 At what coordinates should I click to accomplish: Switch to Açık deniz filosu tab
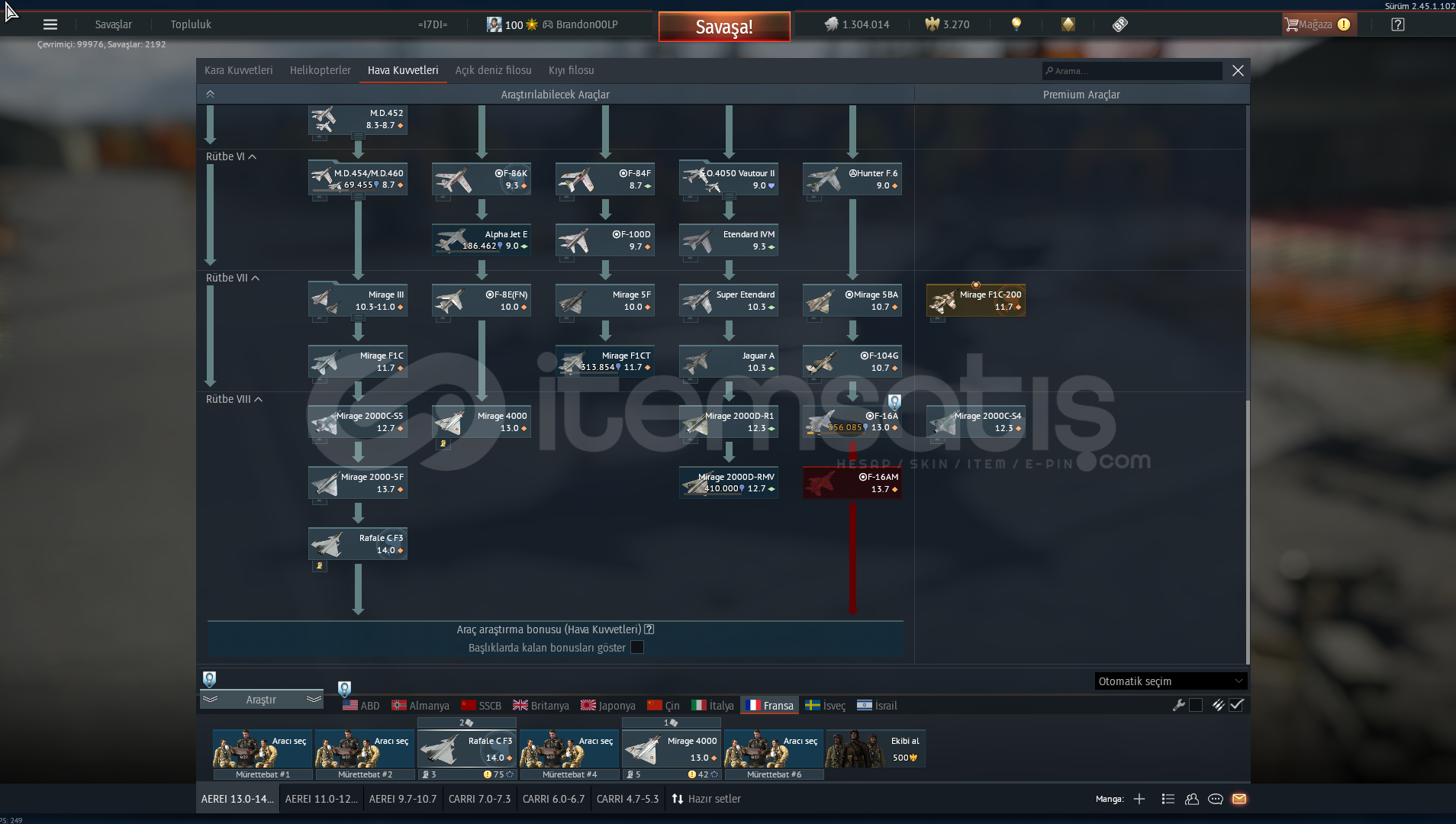tap(493, 70)
